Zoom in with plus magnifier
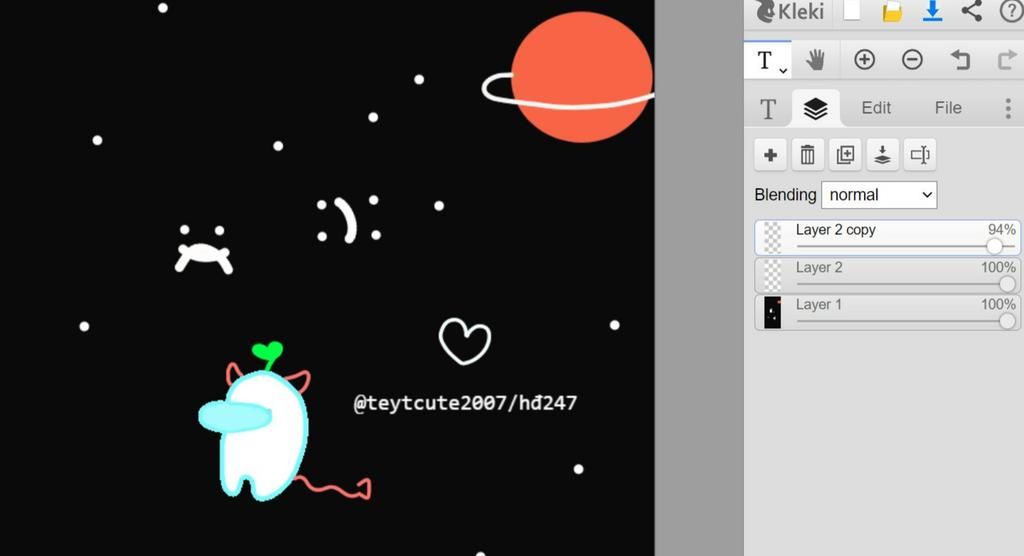 864,60
